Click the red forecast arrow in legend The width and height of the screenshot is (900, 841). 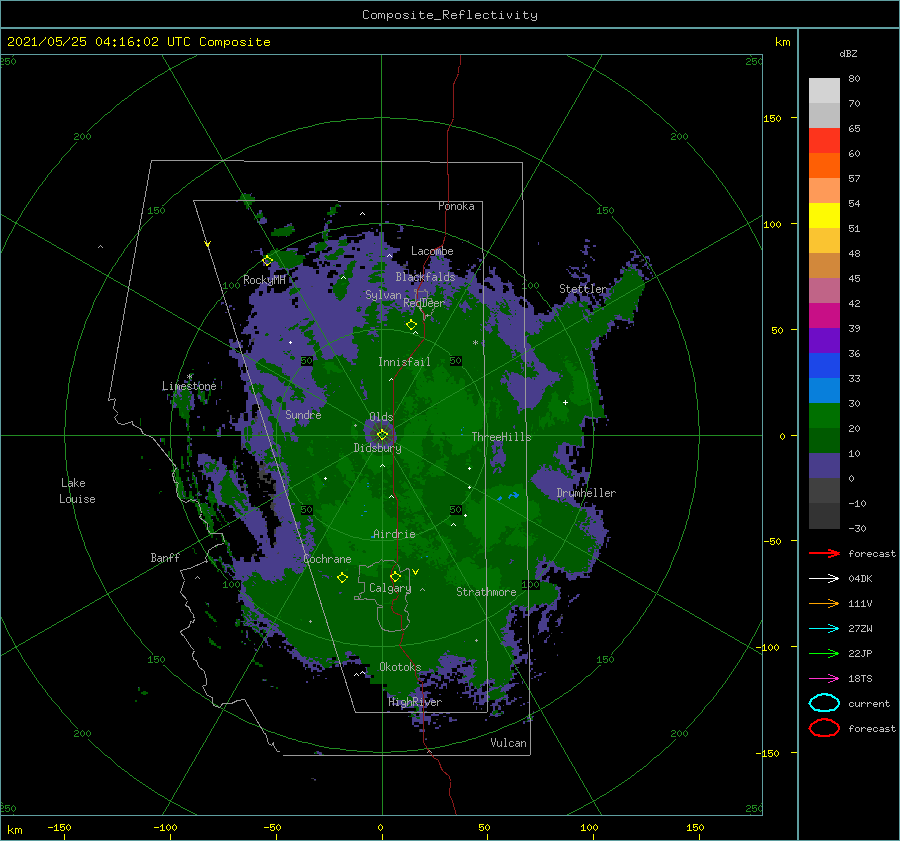click(824, 553)
